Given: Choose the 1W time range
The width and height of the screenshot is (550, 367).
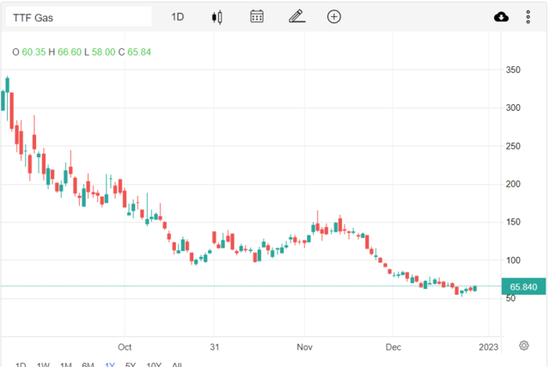Looking at the screenshot, I should 43,365.
